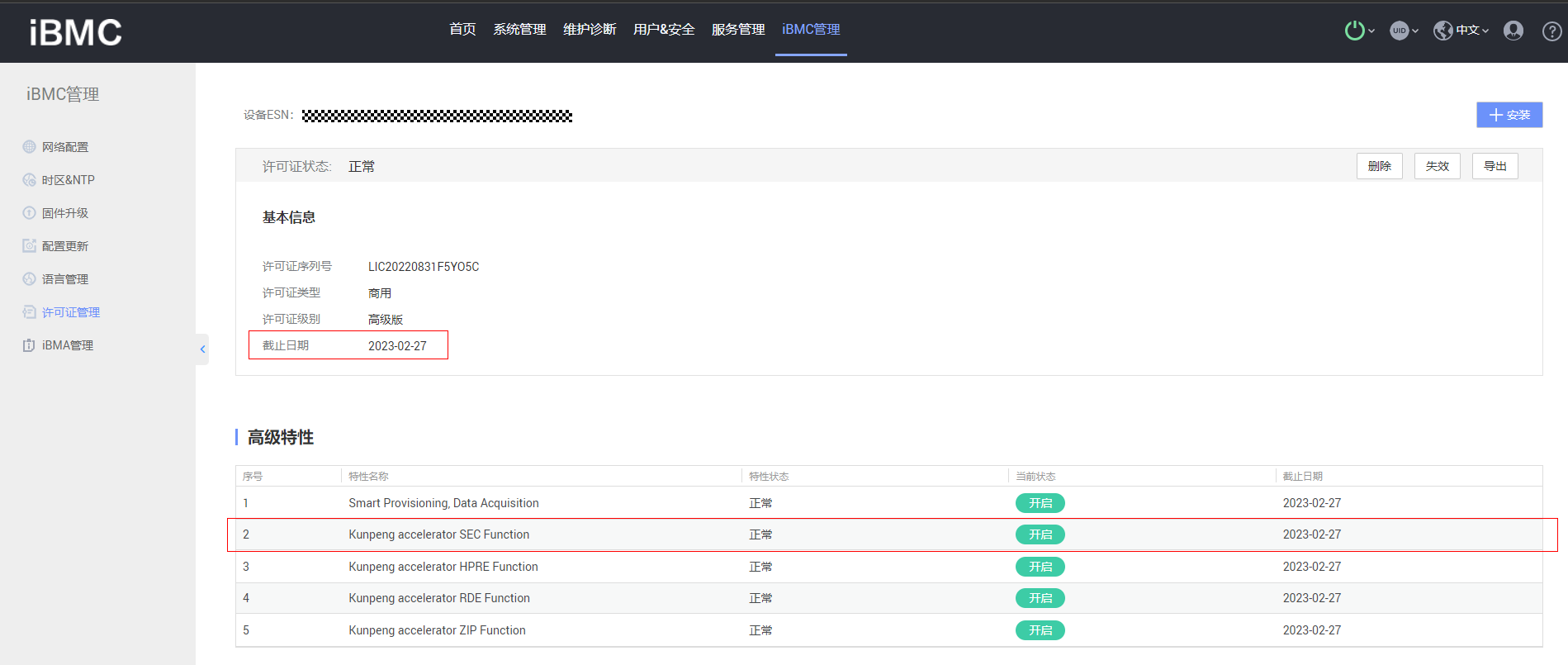Viewport: 1568px width, 665px height.
Task: Open 网络配置 in sidebar
Action: coord(65,147)
